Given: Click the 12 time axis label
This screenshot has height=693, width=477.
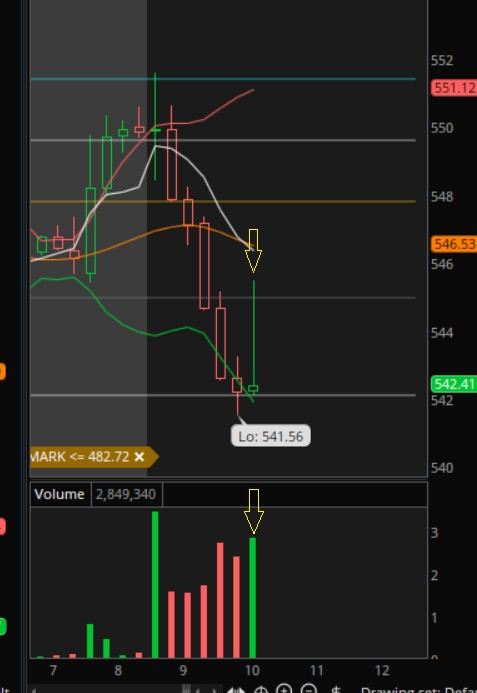Looking at the screenshot, I should click(382, 670).
